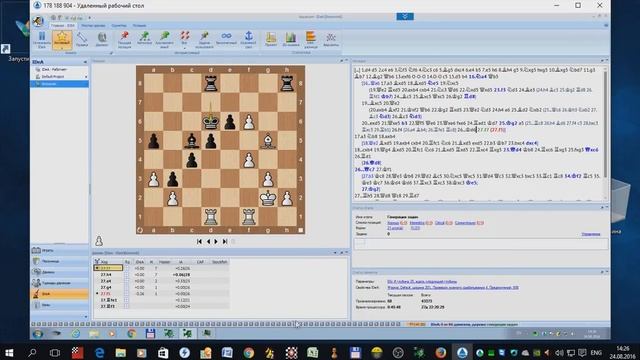Expand sidebar overflow chevron at panel bottom
Viewport: 640px width, 360px height.
[x=86, y=317]
